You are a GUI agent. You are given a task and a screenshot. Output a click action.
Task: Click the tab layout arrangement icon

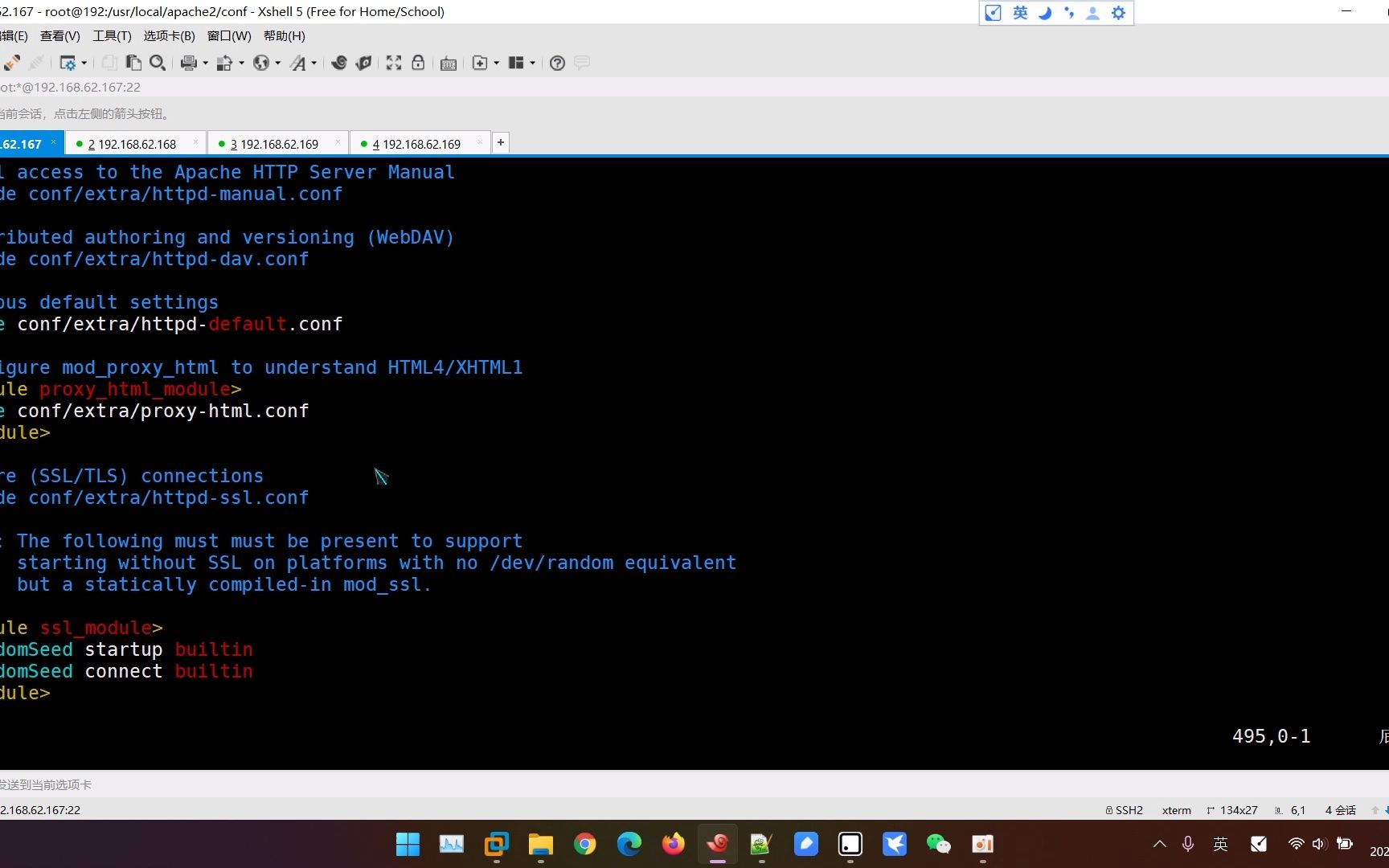(516, 63)
